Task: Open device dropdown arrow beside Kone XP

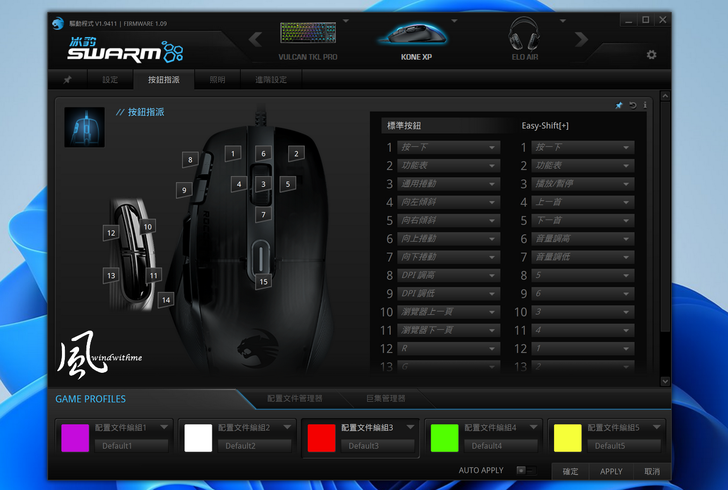Action: (455, 21)
